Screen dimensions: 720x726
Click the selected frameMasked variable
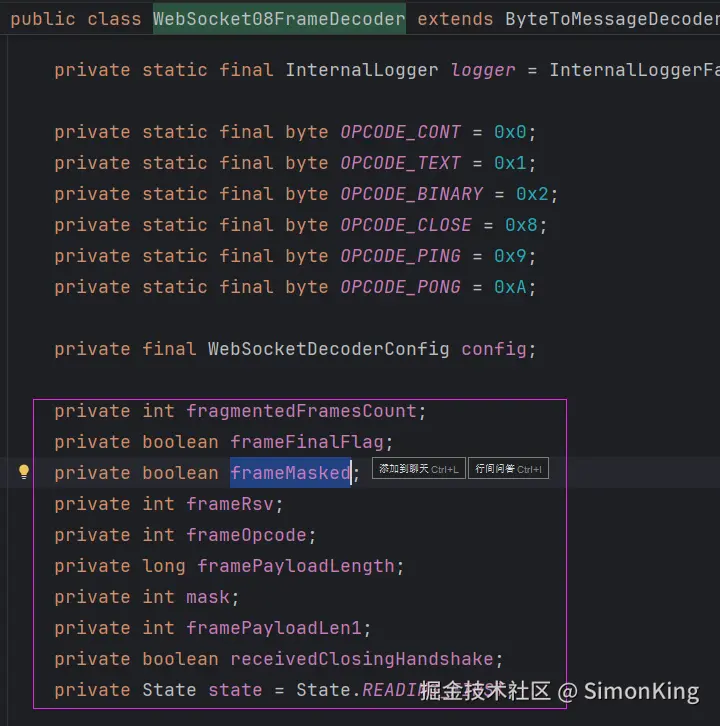click(290, 473)
